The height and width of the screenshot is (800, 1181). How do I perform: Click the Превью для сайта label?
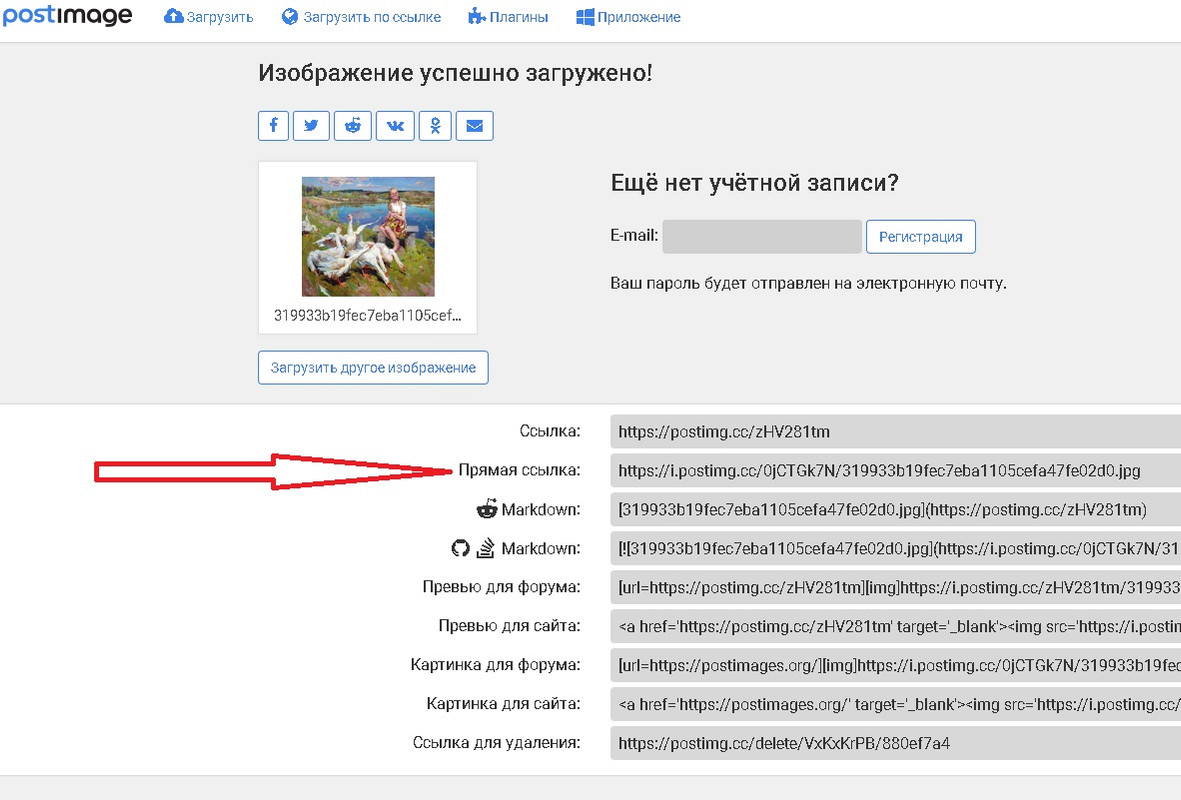(509, 626)
